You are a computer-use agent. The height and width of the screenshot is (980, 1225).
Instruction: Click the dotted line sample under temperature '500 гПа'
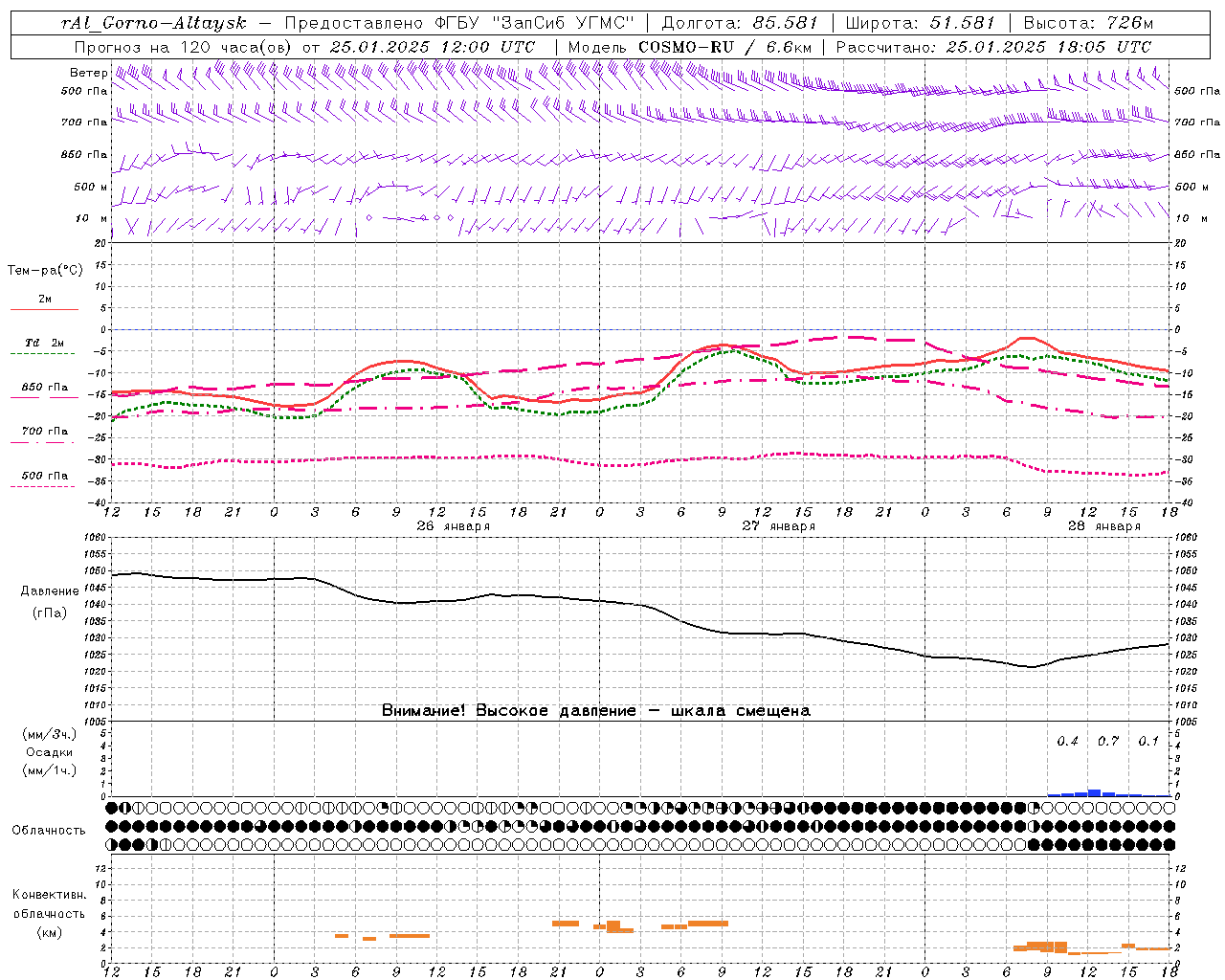pyautogui.click(x=44, y=486)
